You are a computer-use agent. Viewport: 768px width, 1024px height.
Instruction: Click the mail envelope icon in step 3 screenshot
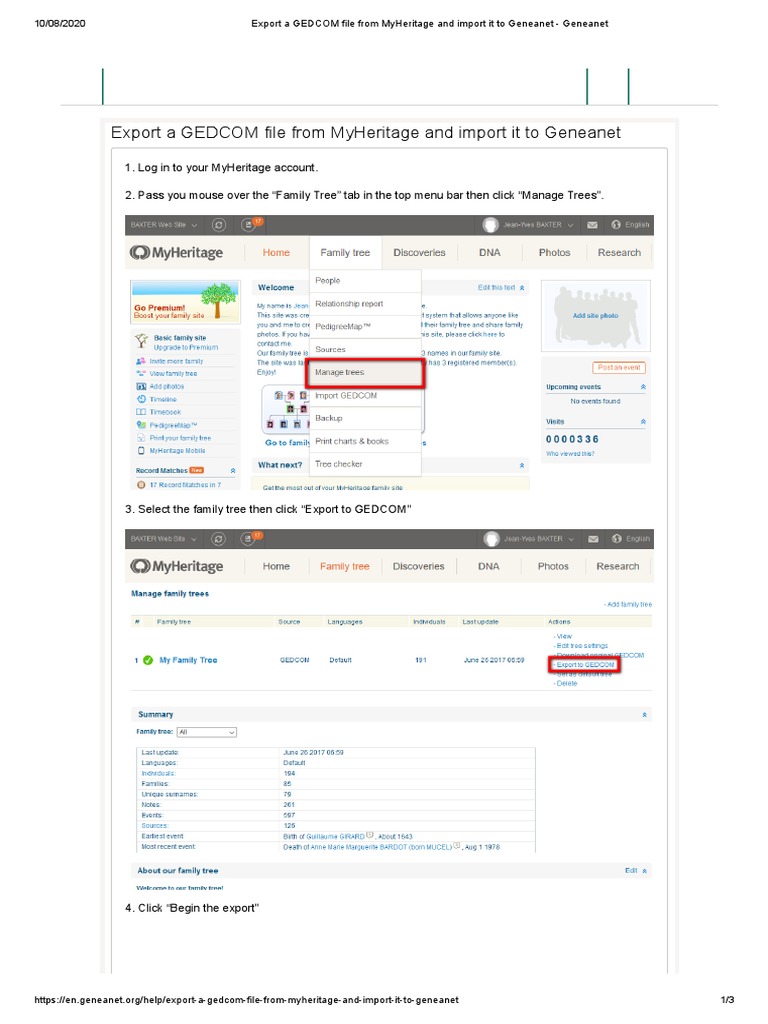593,539
